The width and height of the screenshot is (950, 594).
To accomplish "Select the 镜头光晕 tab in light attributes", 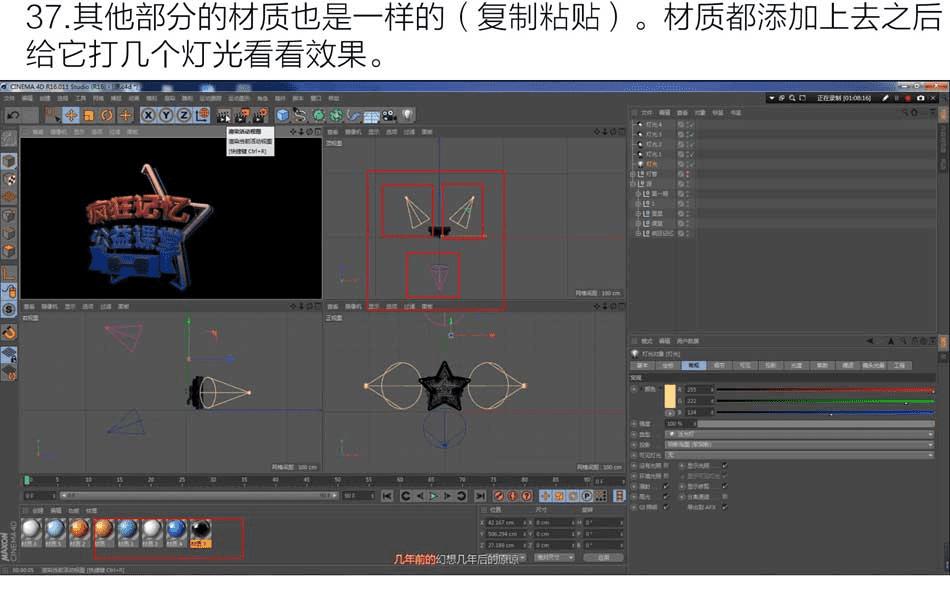I will click(874, 365).
